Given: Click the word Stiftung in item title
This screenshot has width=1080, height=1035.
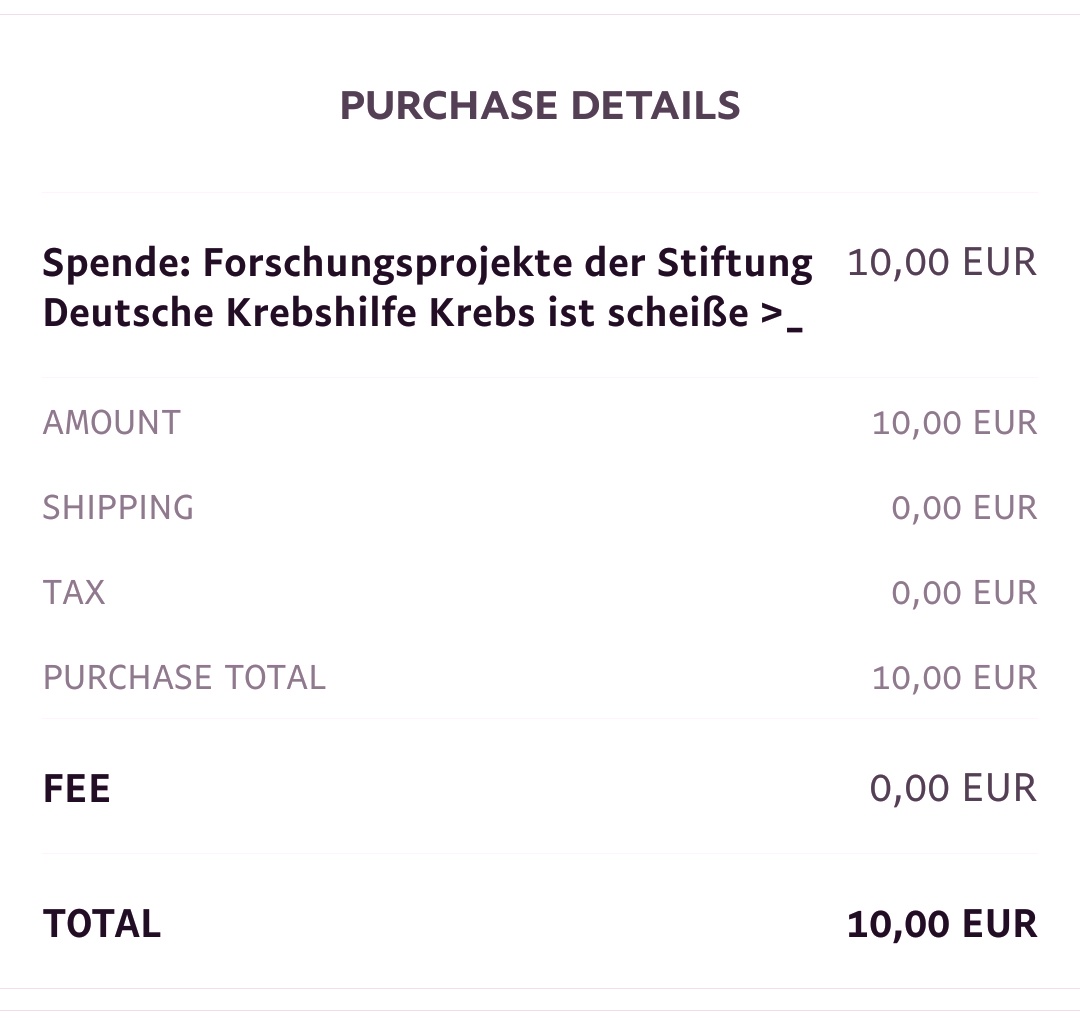Looking at the screenshot, I should coord(735,263).
